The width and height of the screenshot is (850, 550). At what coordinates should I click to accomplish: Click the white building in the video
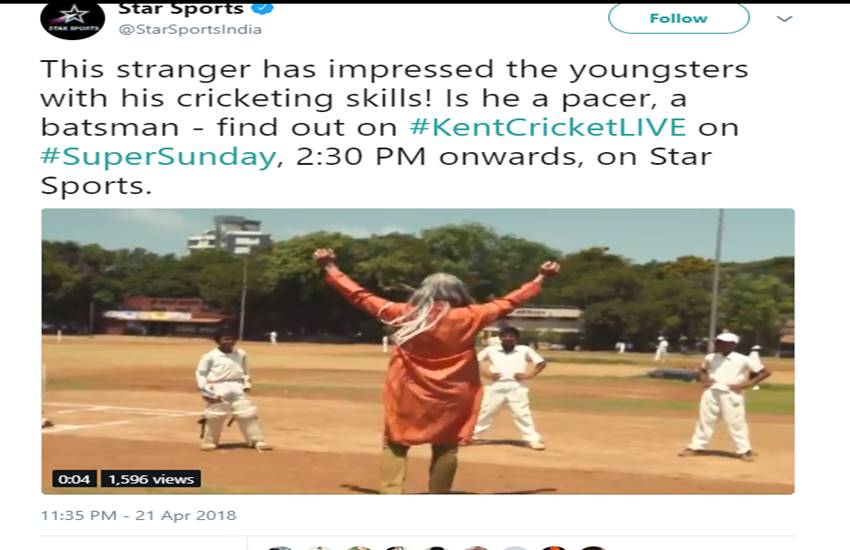(229, 235)
